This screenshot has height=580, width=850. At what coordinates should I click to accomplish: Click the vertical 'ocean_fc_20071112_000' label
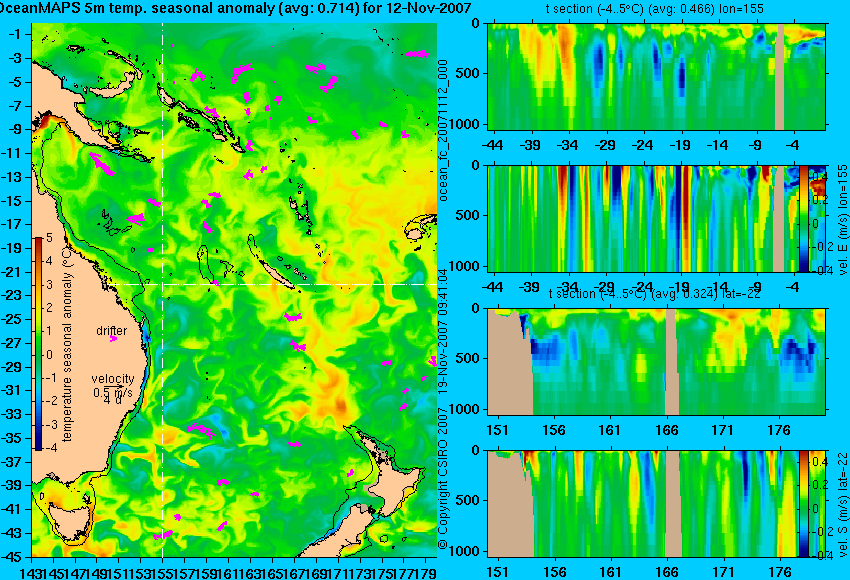point(443,130)
